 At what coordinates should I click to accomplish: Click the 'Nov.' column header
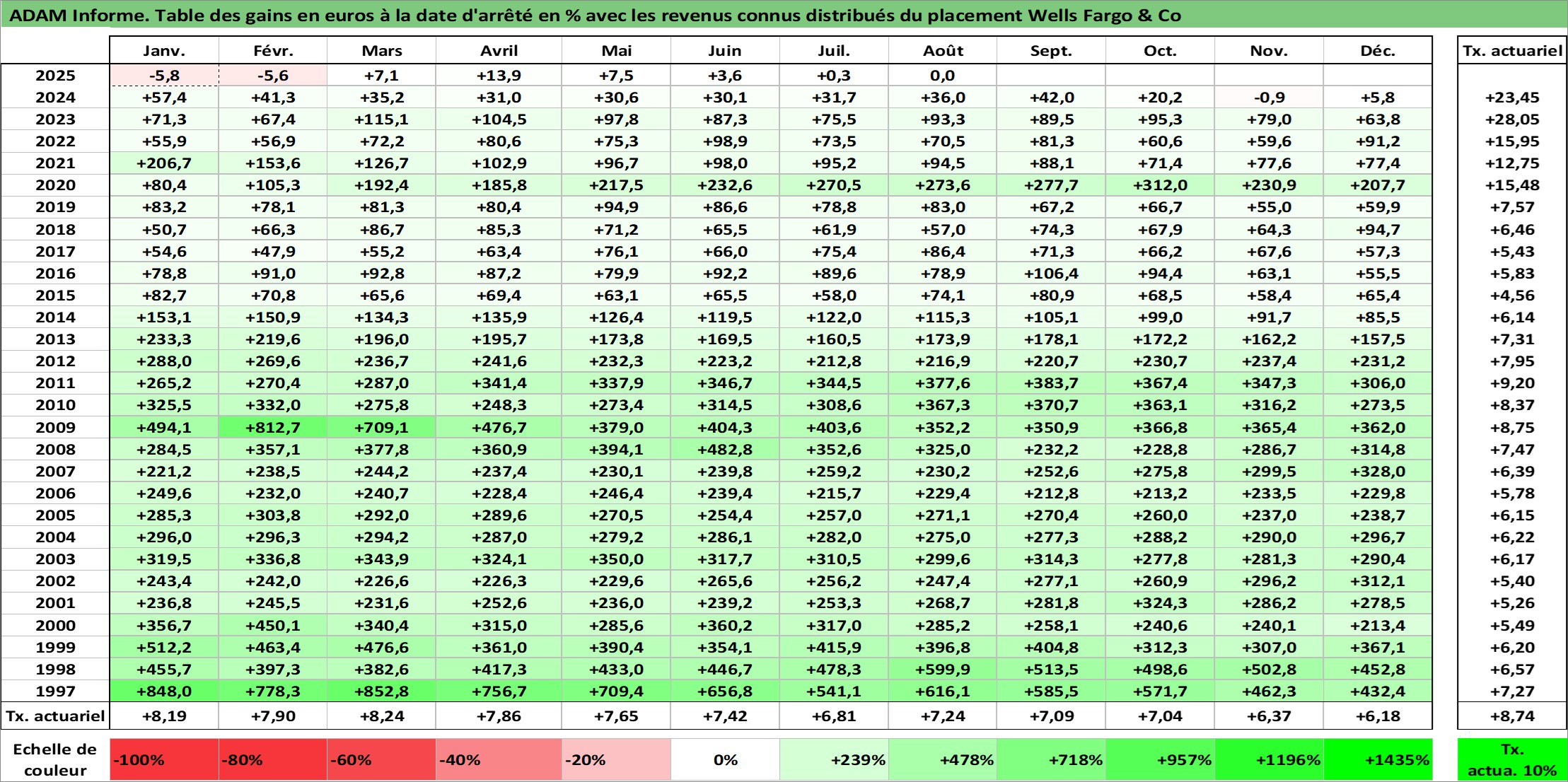[1269, 50]
